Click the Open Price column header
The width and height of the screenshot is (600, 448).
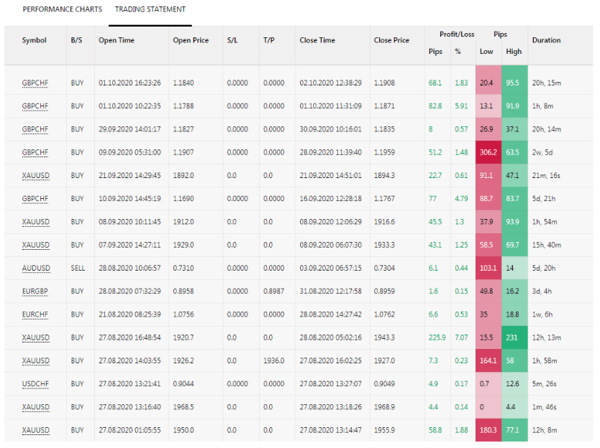(192, 41)
